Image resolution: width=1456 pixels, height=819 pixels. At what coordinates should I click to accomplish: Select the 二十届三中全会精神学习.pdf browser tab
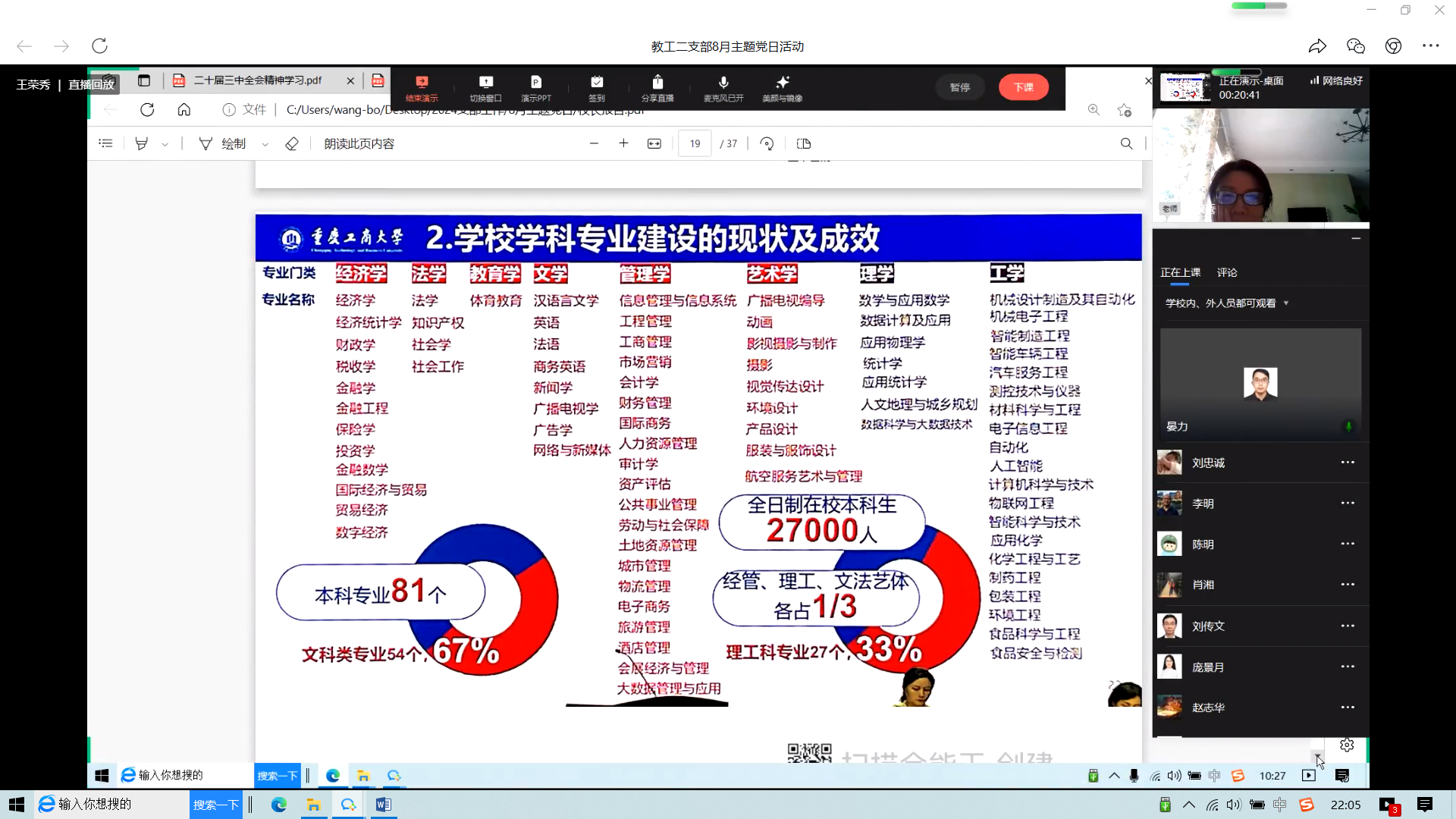[258, 80]
